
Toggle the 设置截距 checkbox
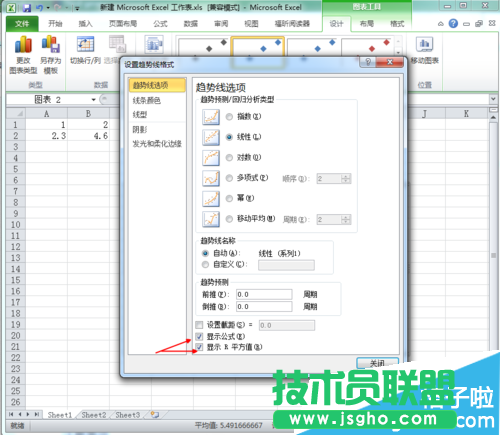point(199,325)
